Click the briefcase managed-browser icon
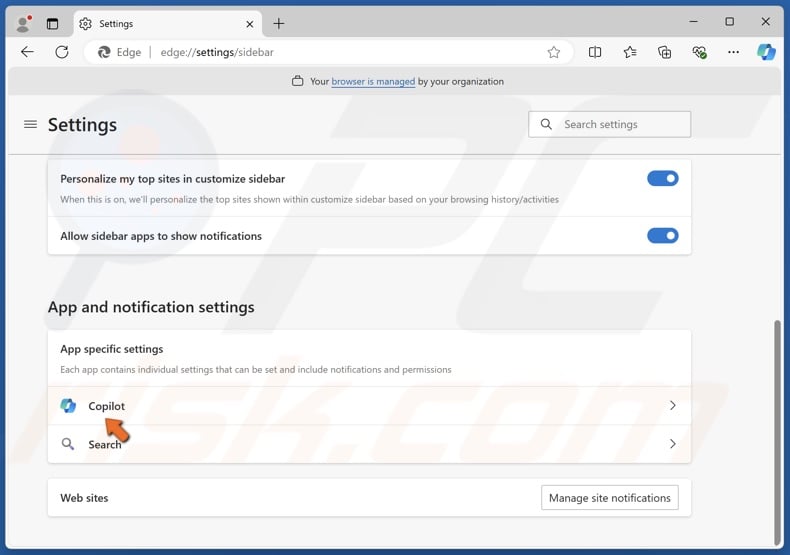The width and height of the screenshot is (790, 555). click(298, 81)
